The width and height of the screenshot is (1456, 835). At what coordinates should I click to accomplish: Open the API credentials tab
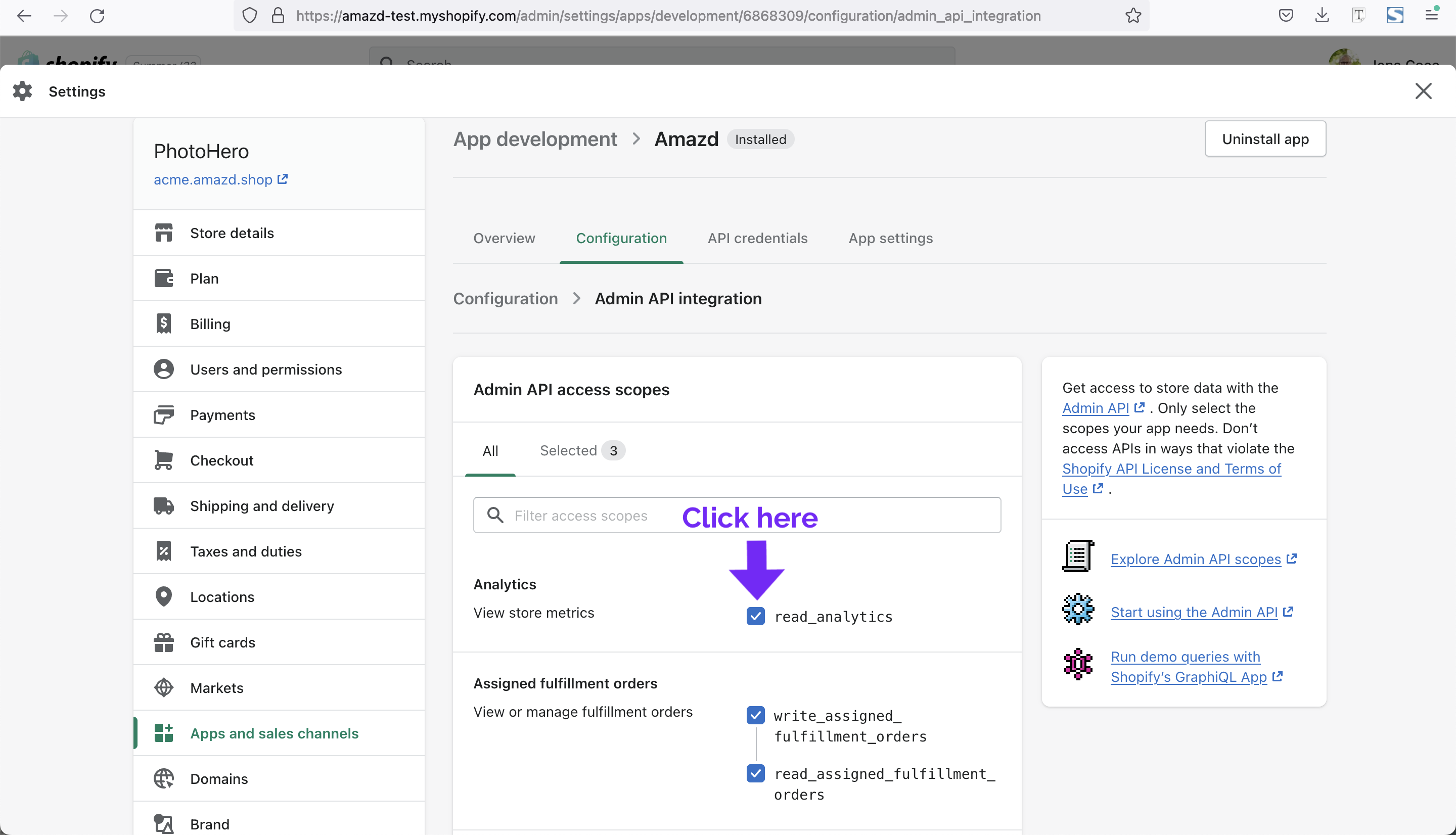pos(757,238)
